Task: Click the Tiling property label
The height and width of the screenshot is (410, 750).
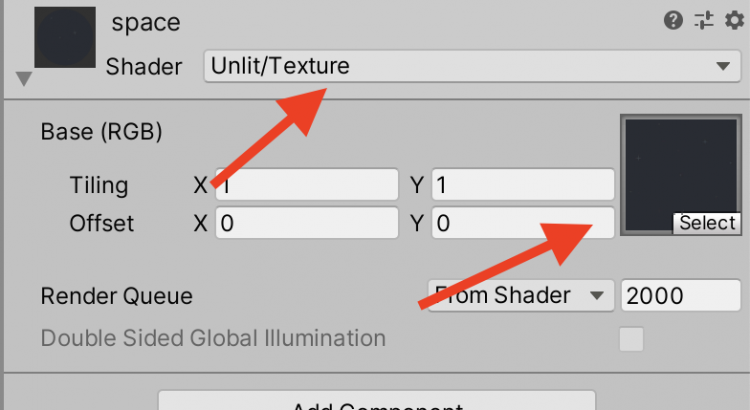Action: tap(99, 185)
